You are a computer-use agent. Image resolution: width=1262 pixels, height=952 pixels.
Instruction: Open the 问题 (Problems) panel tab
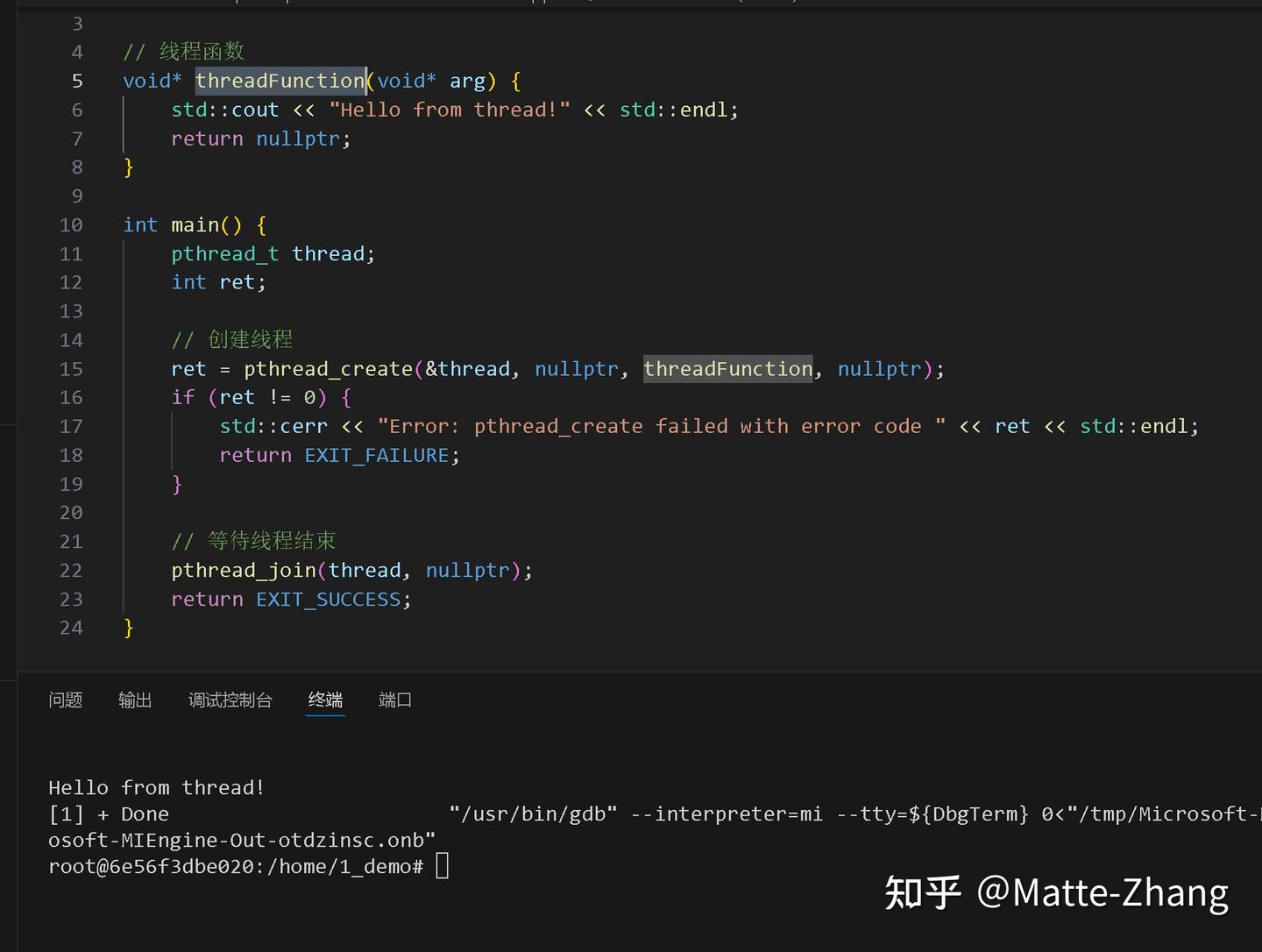point(66,700)
